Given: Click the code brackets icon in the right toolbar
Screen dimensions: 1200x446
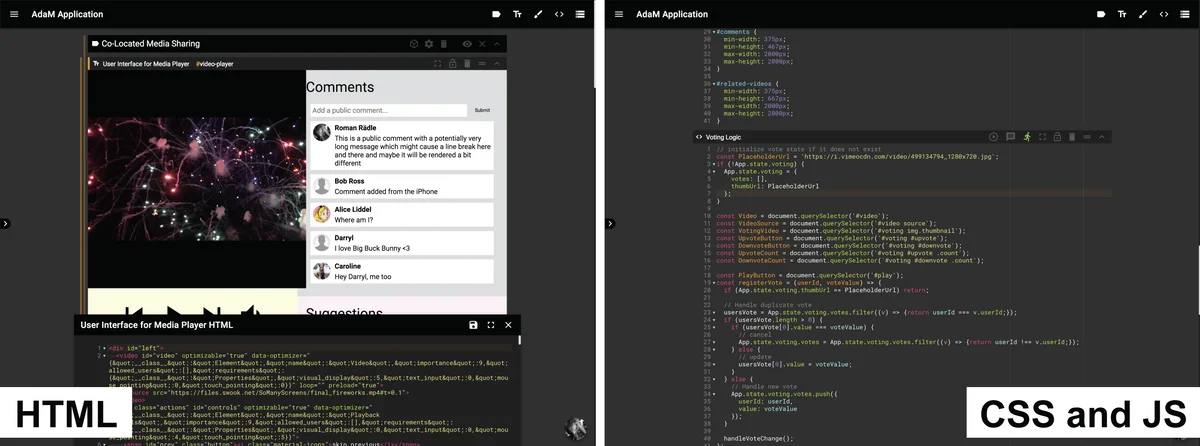Looking at the screenshot, I should pos(1163,14).
